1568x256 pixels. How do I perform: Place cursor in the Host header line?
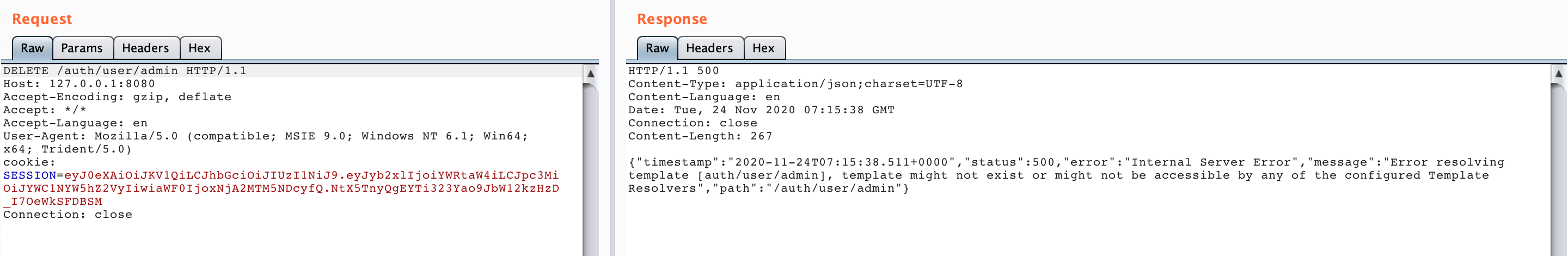79,84
